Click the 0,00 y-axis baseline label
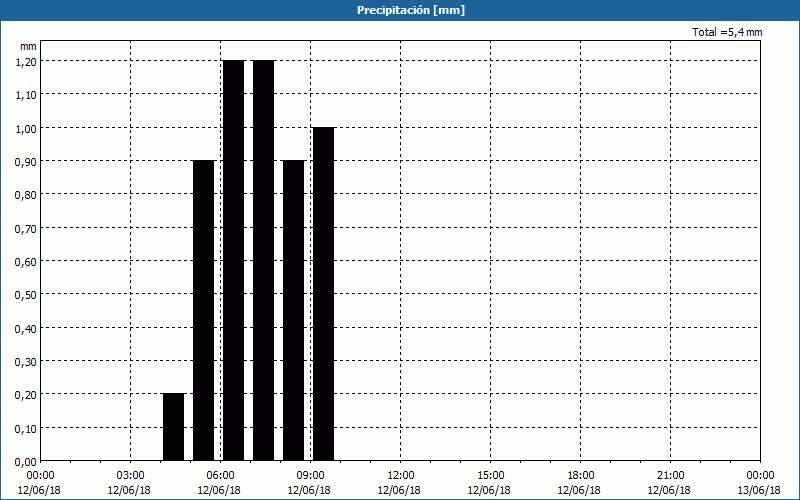 click(x=26, y=461)
